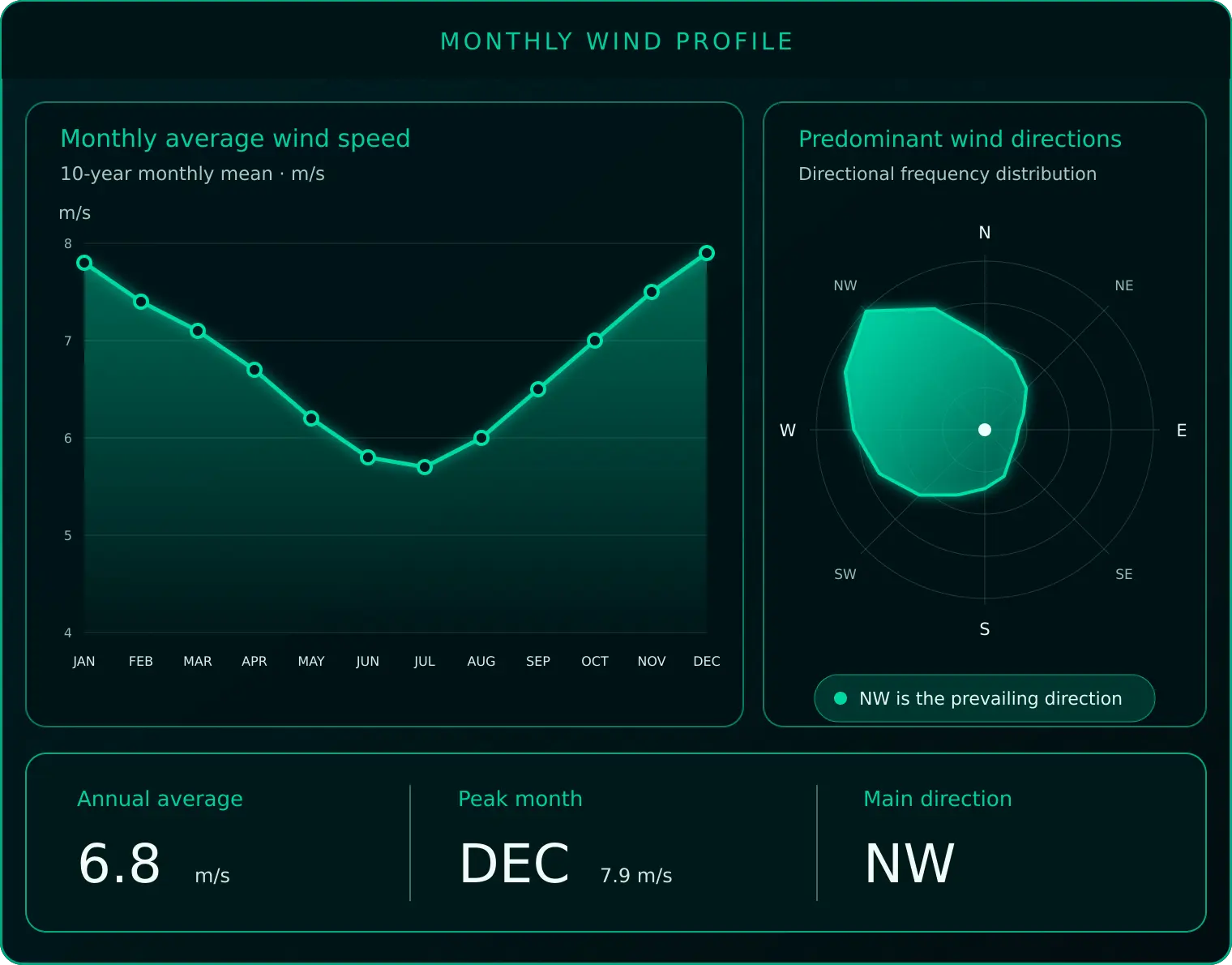Click the 'MONTHLY WIND PROFILE' title

click(617, 41)
